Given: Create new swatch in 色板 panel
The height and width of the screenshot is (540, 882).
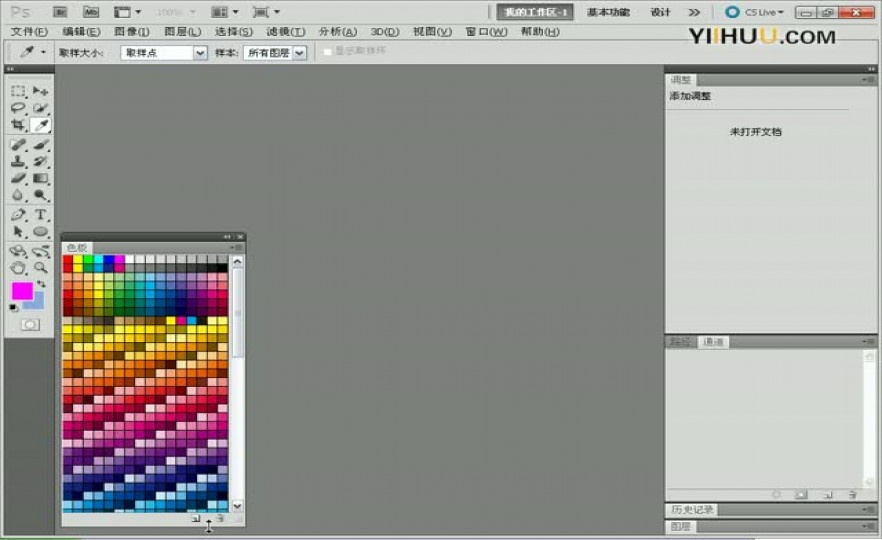Looking at the screenshot, I should click(196, 519).
